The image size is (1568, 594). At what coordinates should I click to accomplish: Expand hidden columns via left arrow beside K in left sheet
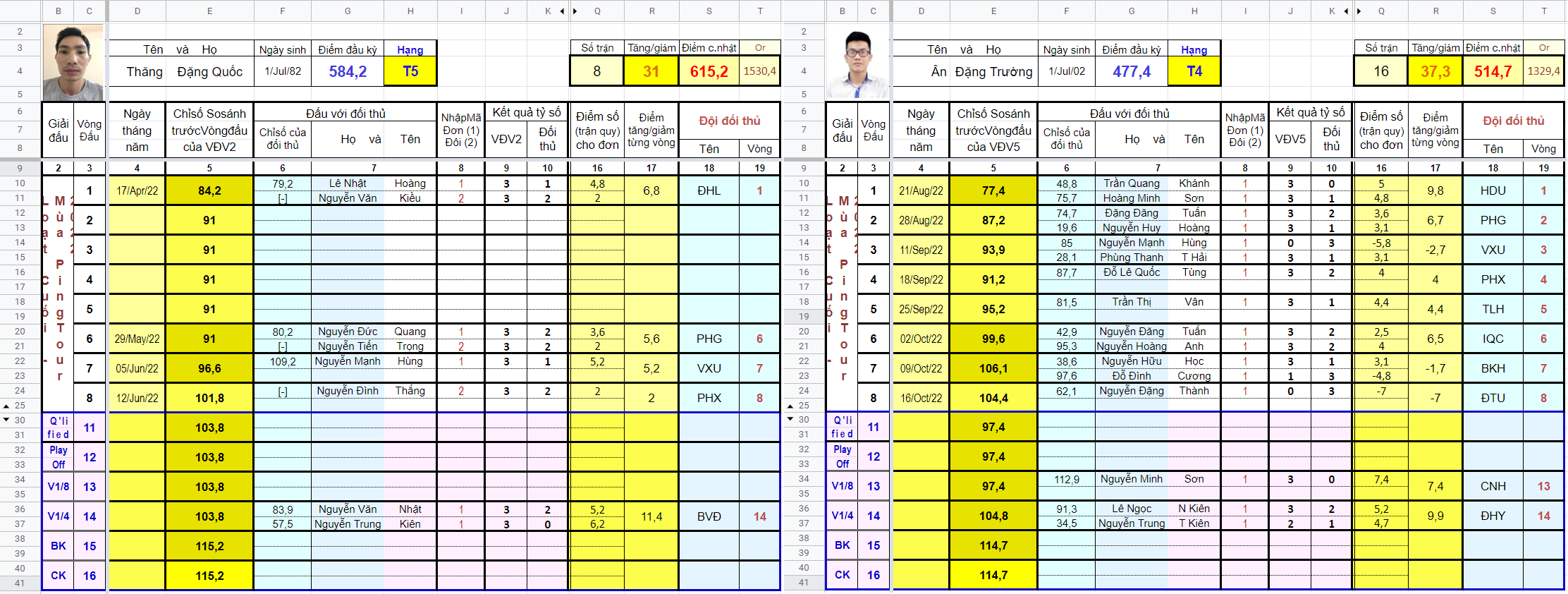(x=562, y=11)
